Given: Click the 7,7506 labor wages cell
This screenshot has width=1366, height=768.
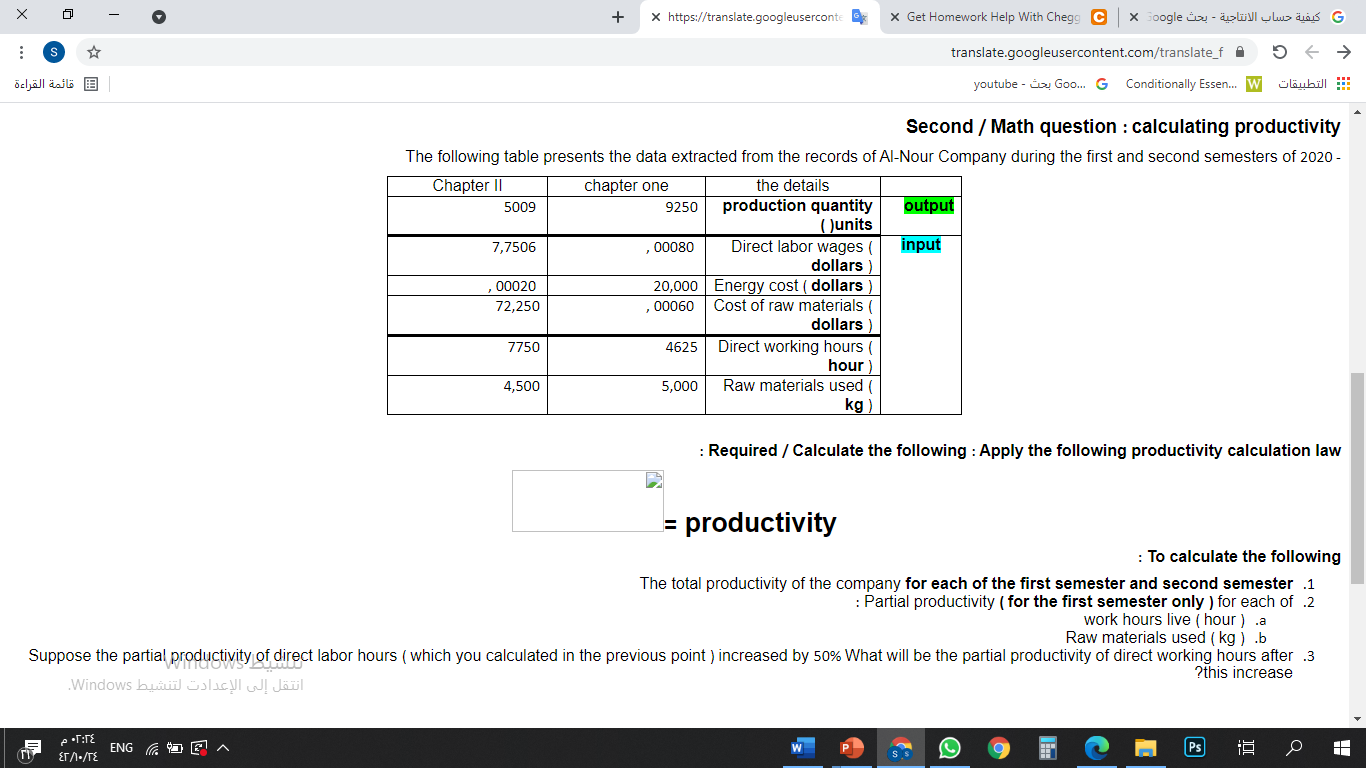Looking at the screenshot, I should pos(467,256).
